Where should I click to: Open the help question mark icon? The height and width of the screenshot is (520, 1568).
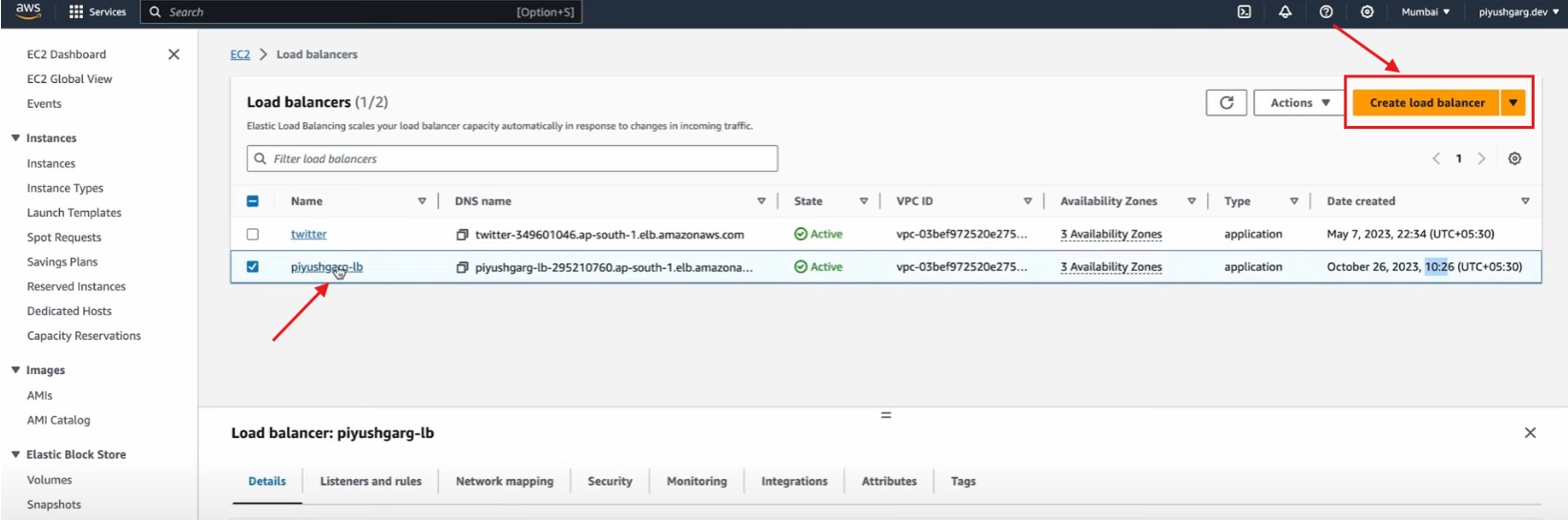pos(1326,12)
